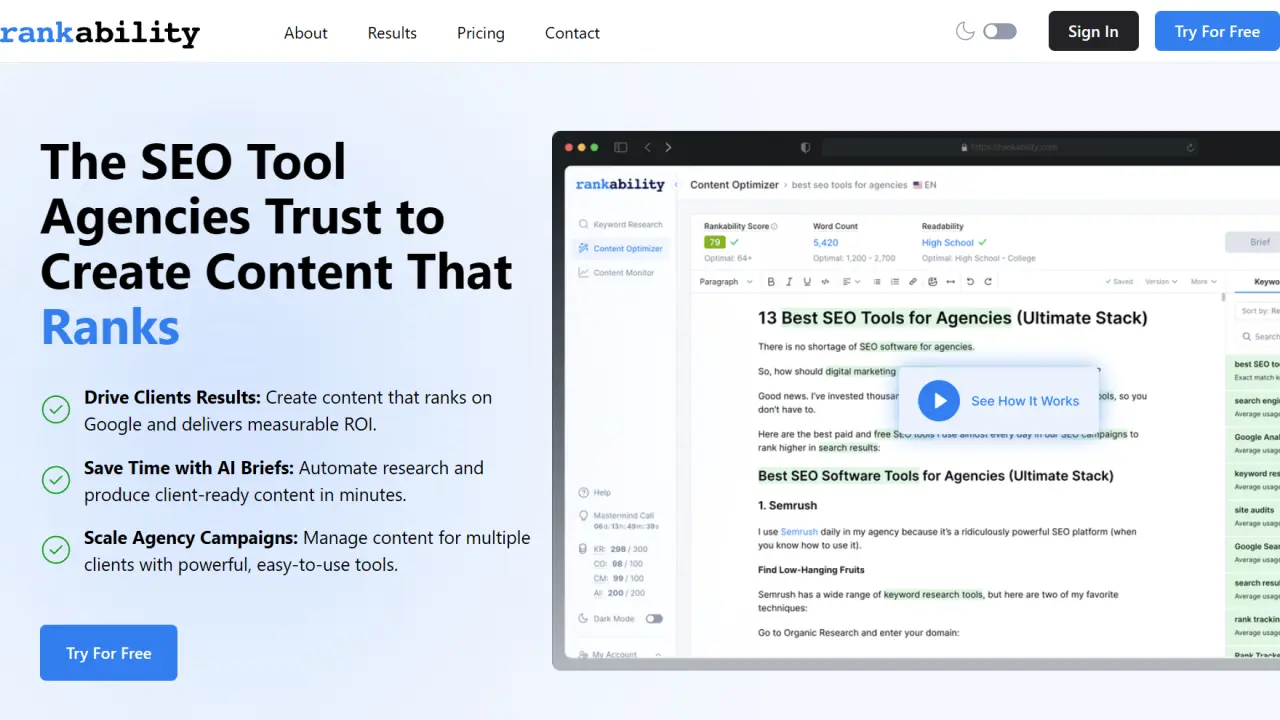Image resolution: width=1280 pixels, height=720 pixels.
Task: Click the Sign In button
Action: pyautogui.click(x=1093, y=31)
